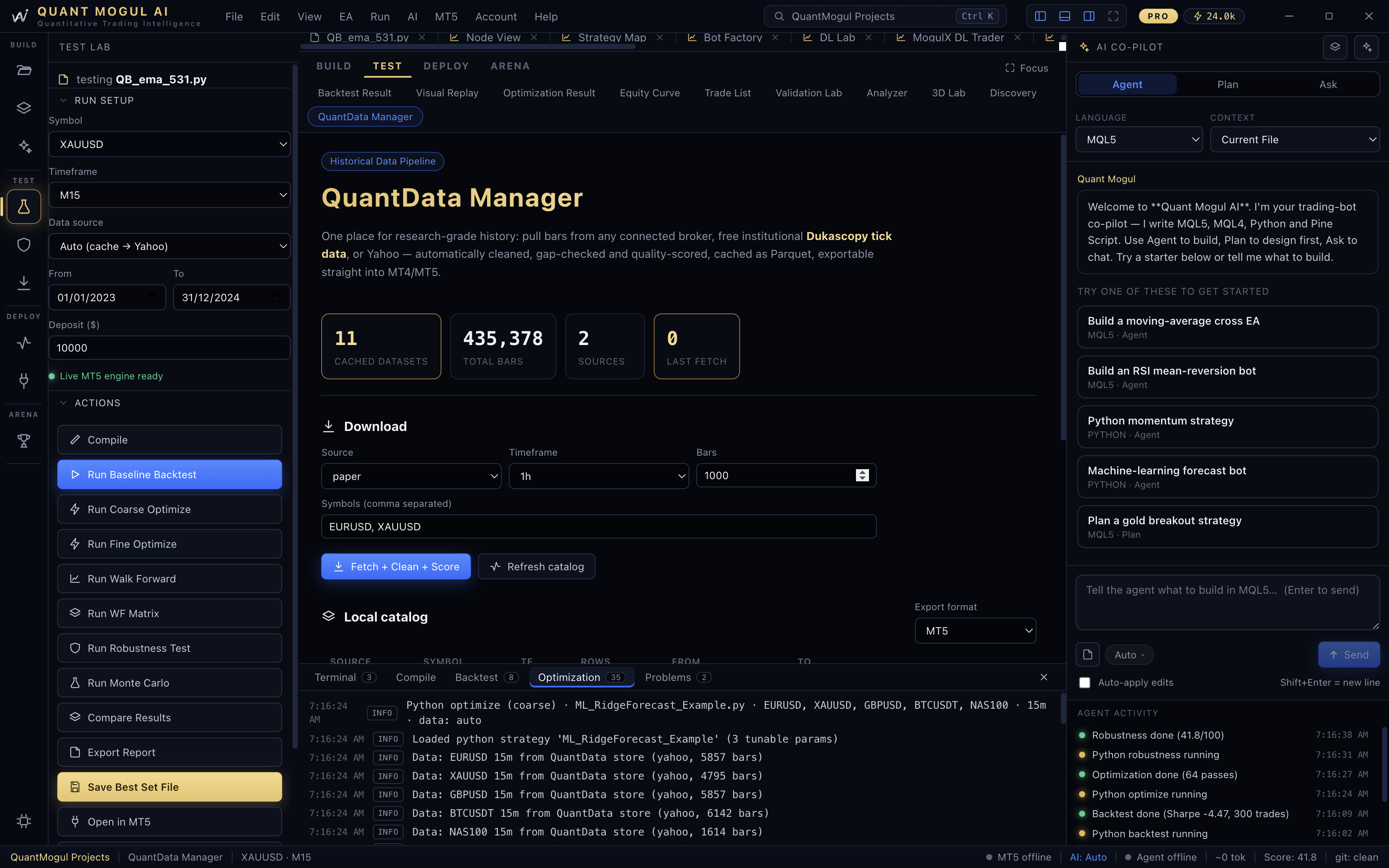Click the editor tab strip horizontal scrollbar
This screenshot has height=868, width=1389.
click(467, 47)
